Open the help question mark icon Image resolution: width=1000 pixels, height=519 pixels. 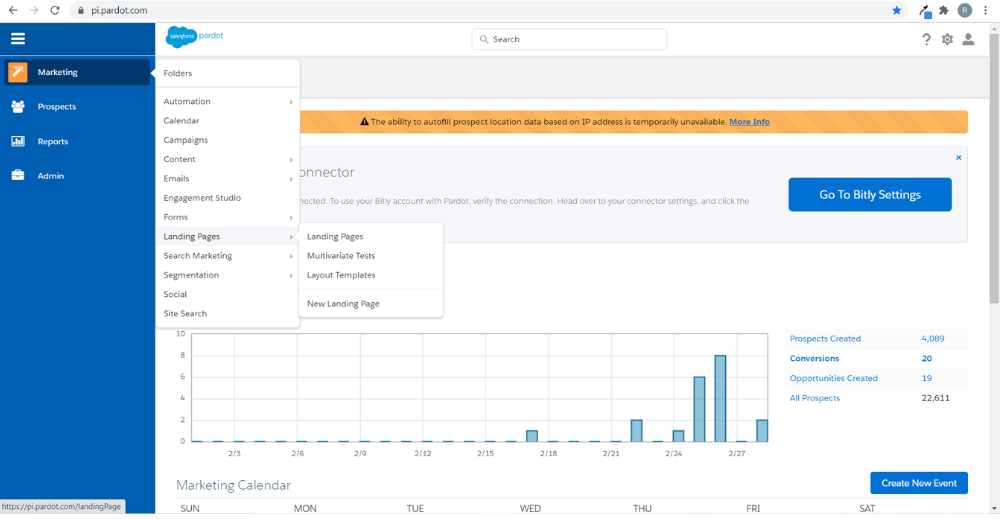(x=926, y=40)
